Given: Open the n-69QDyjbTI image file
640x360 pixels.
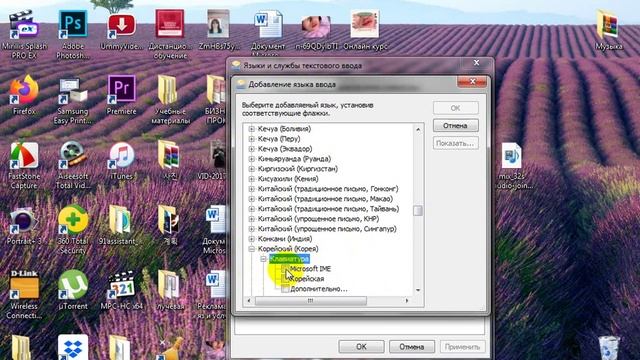Looking at the screenshot, I should point(316,27).
